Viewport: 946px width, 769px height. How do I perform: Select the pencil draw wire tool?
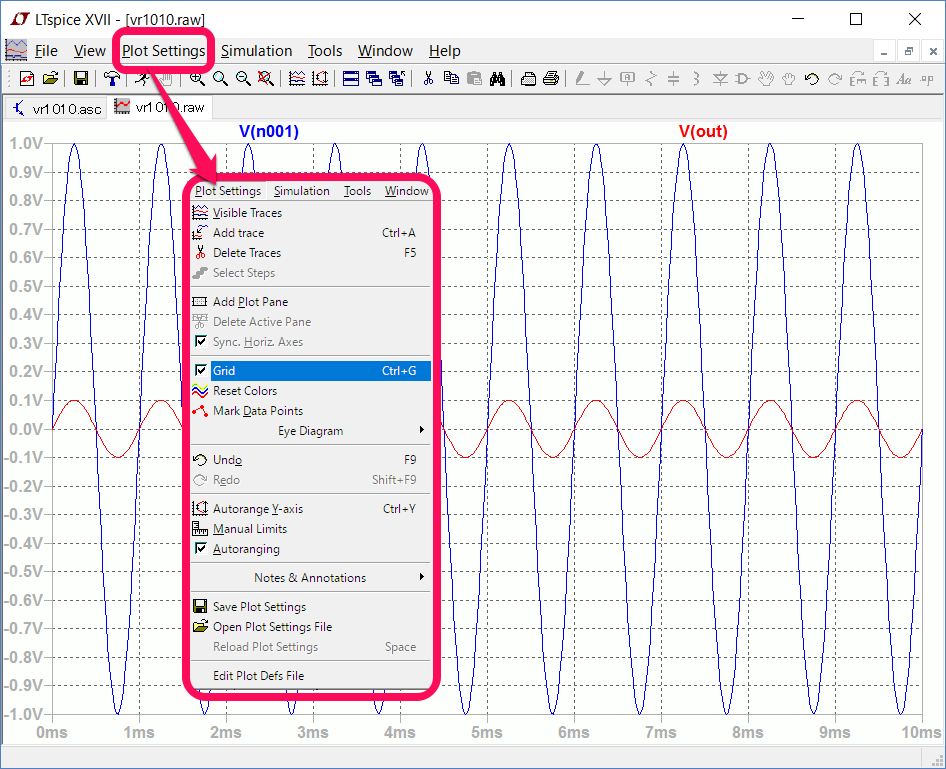[582, 78]
